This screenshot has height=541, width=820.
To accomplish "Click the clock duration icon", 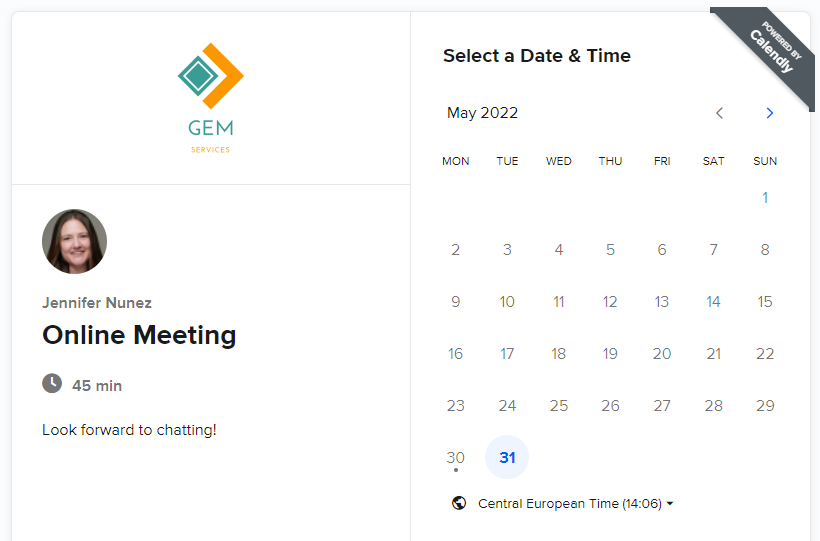I will tap(52, 384).
